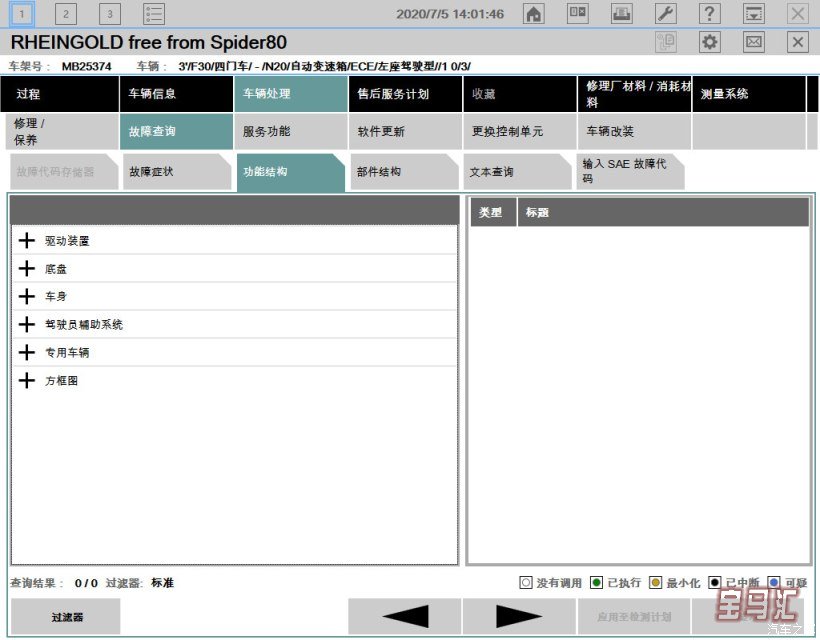
Task: Click the frame number MB25374
Action: click(x=86, y=66)
